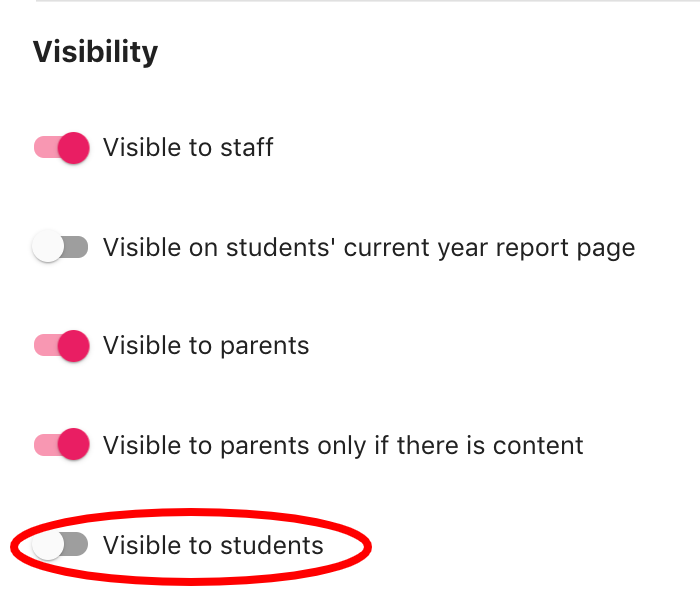Click the white knob of the students' report page switch
Viewport: 700px width, 596px height.
(48, 247)
